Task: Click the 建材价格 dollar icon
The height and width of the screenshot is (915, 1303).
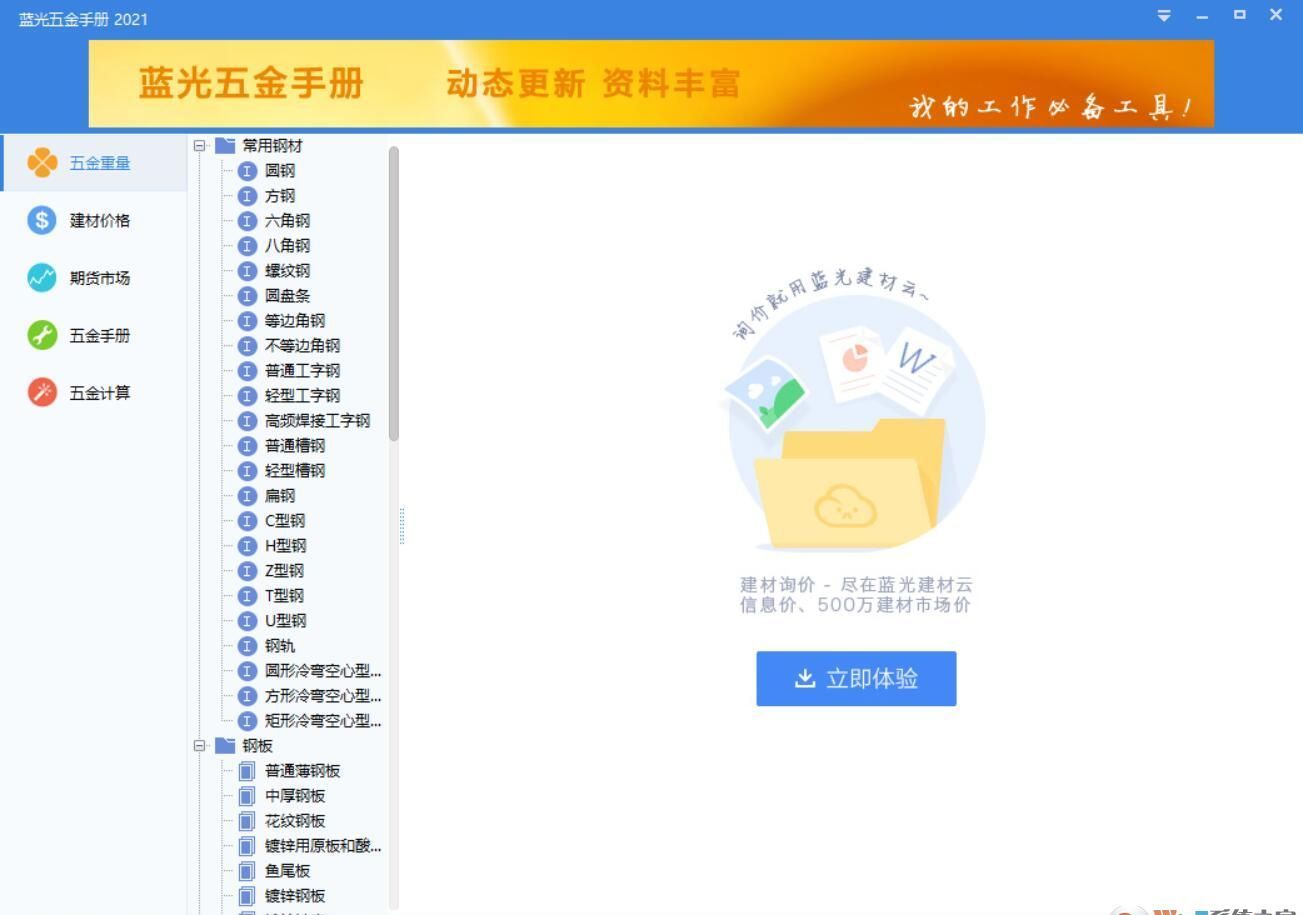Action: click(x=42, y=221)
